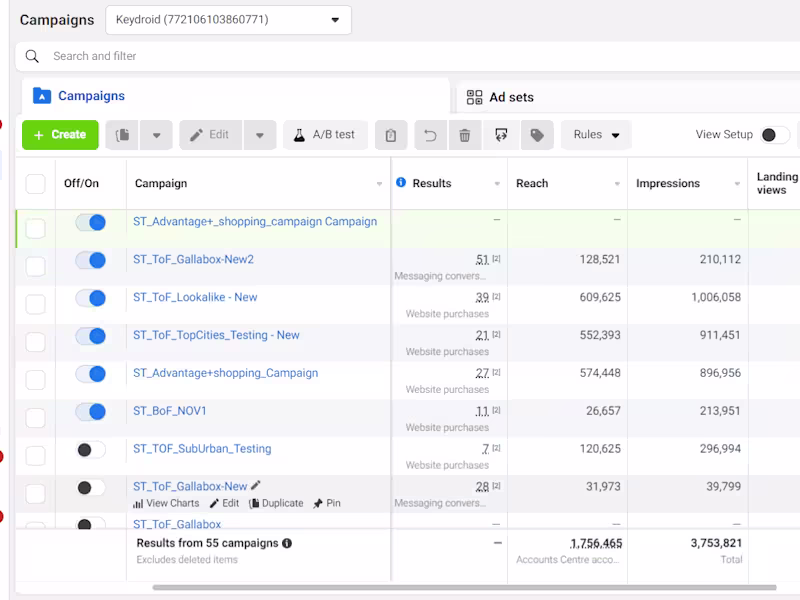Click the undo arrow icon
The height and width of the screenshot is (600, 800).
pos(431,135)
